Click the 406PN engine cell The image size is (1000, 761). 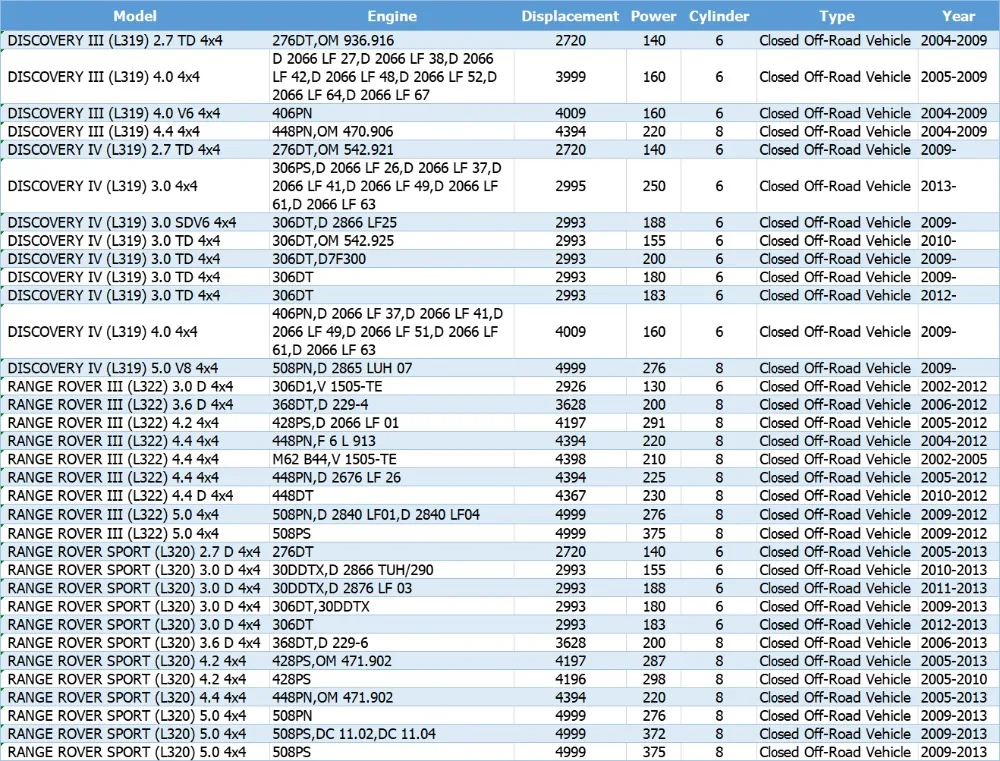pos(392,113)
